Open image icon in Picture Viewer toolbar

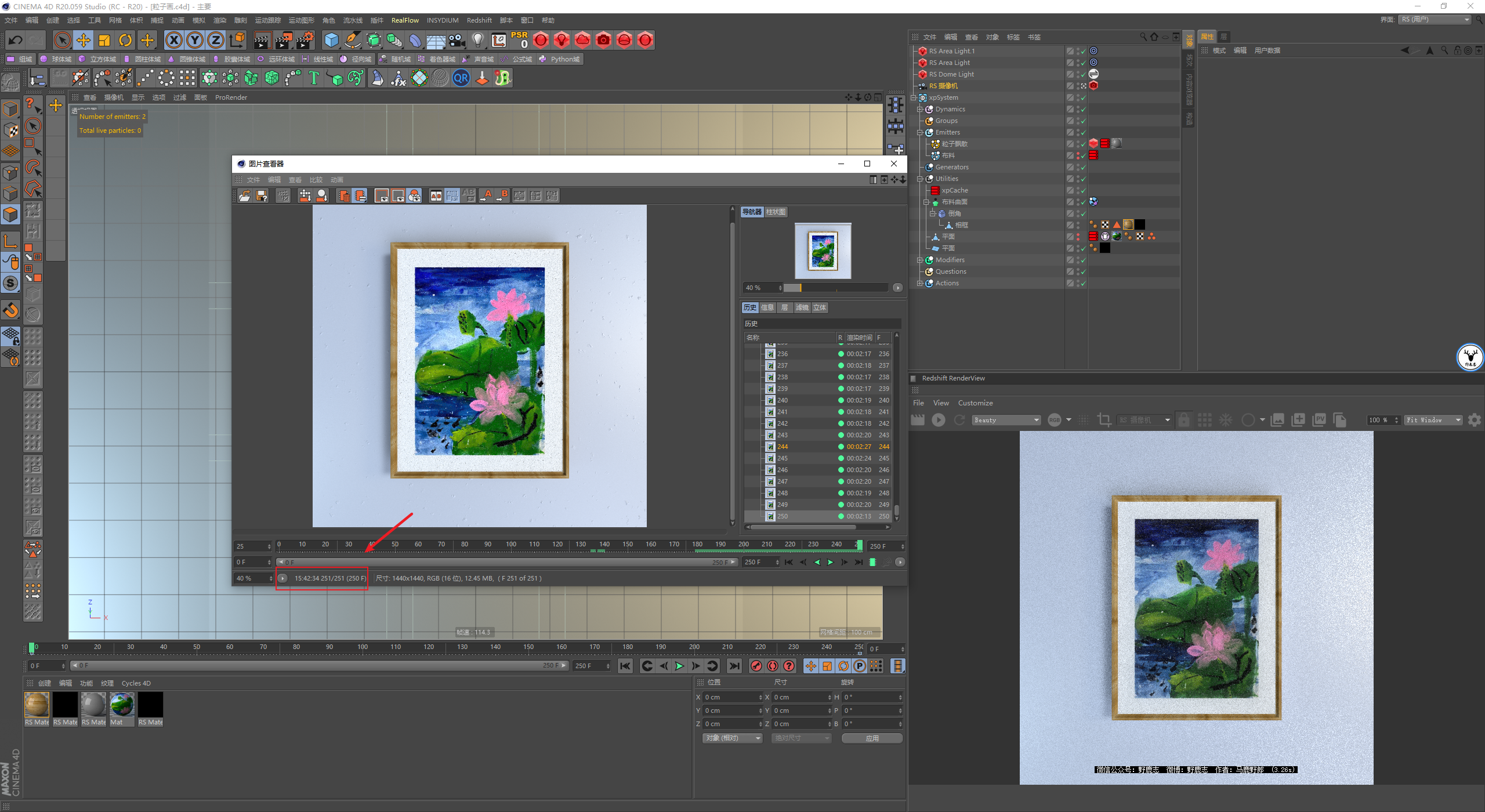coord(245,196)
